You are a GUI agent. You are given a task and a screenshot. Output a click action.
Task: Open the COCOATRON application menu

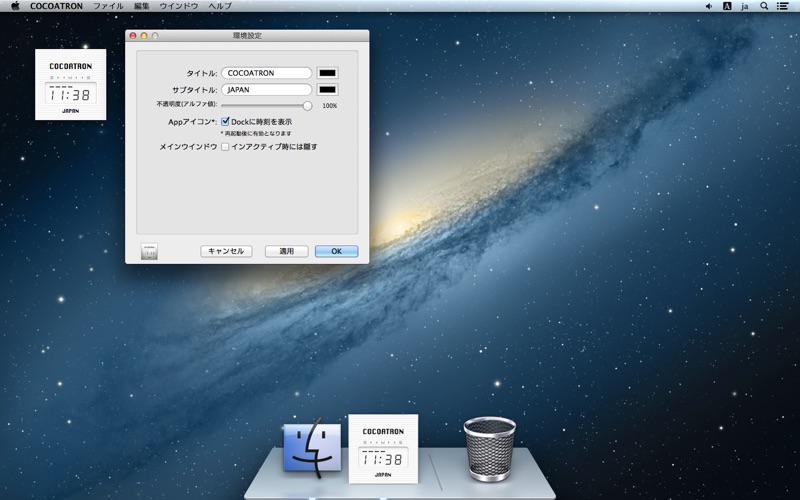[56, 6]
